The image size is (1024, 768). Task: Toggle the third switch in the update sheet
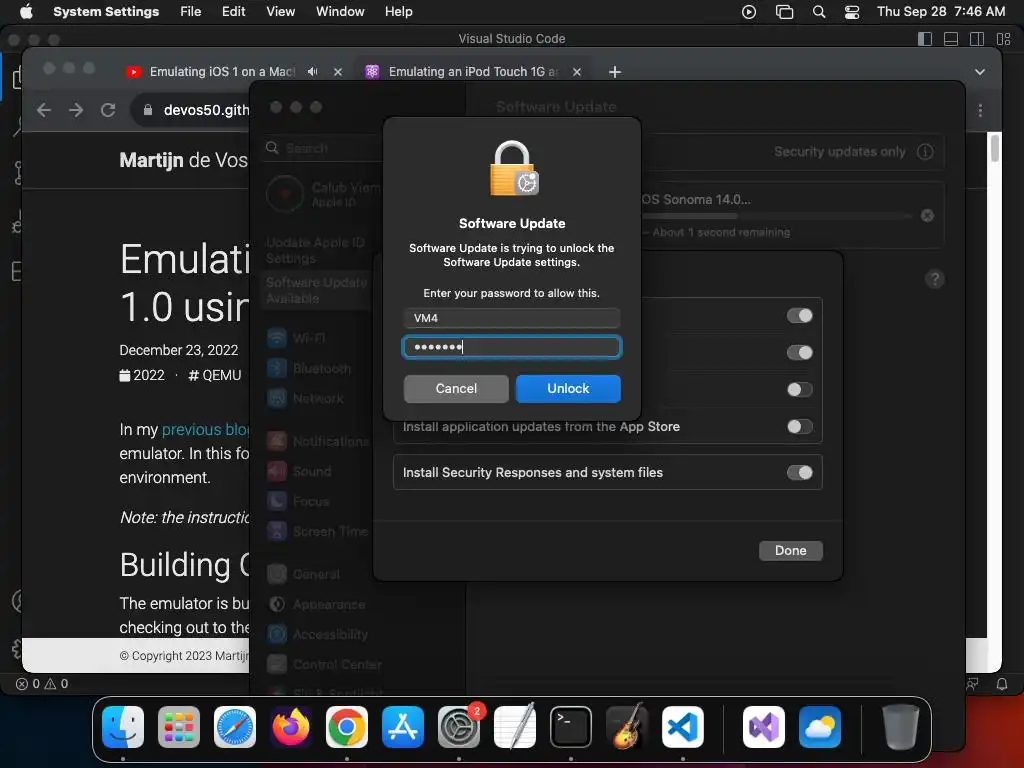799,390
